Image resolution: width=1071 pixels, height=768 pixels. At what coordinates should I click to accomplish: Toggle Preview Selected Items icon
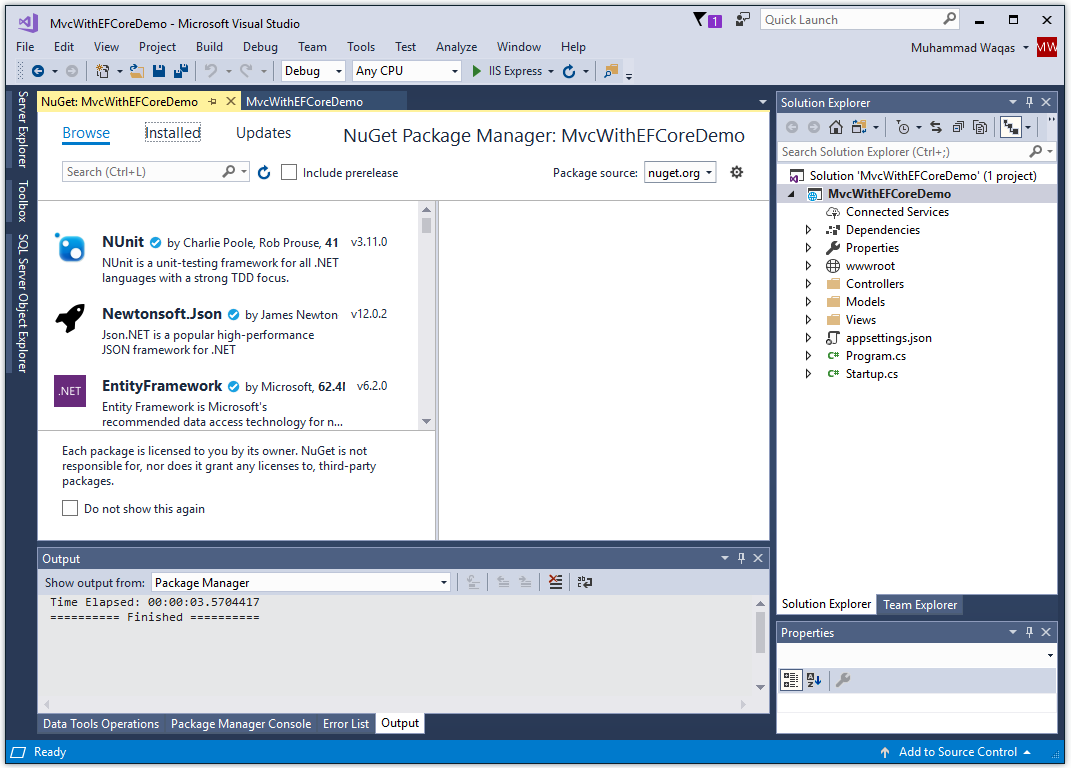tap(1011, 127)
